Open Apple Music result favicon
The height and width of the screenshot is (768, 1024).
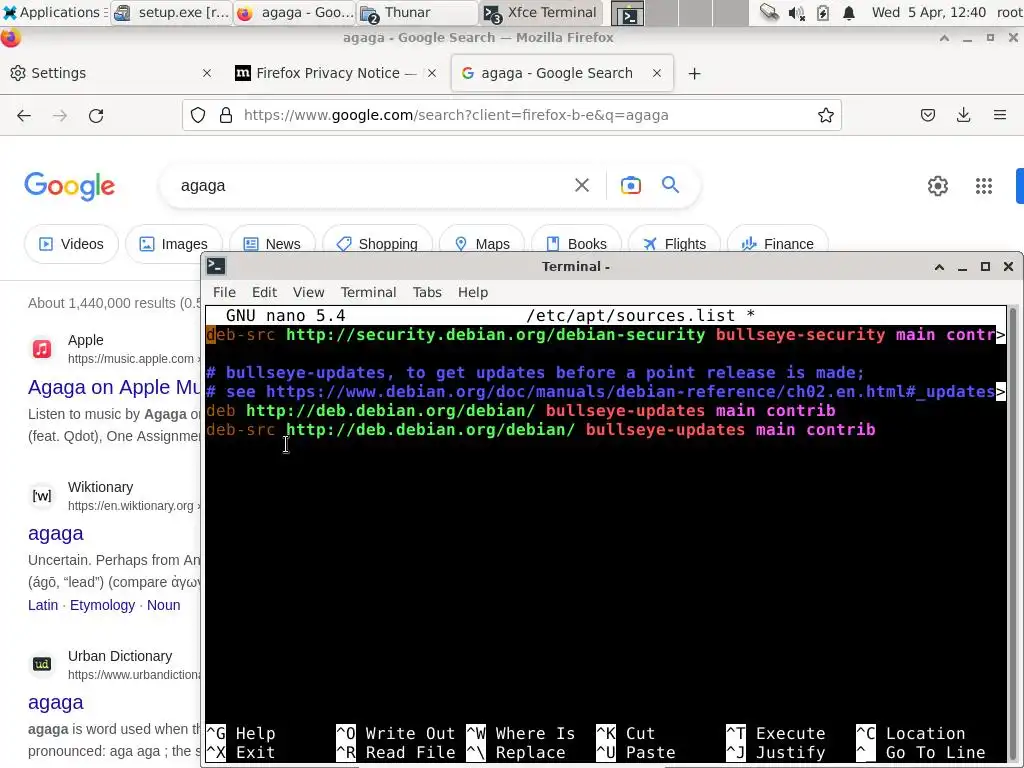[x=42, y=349]
